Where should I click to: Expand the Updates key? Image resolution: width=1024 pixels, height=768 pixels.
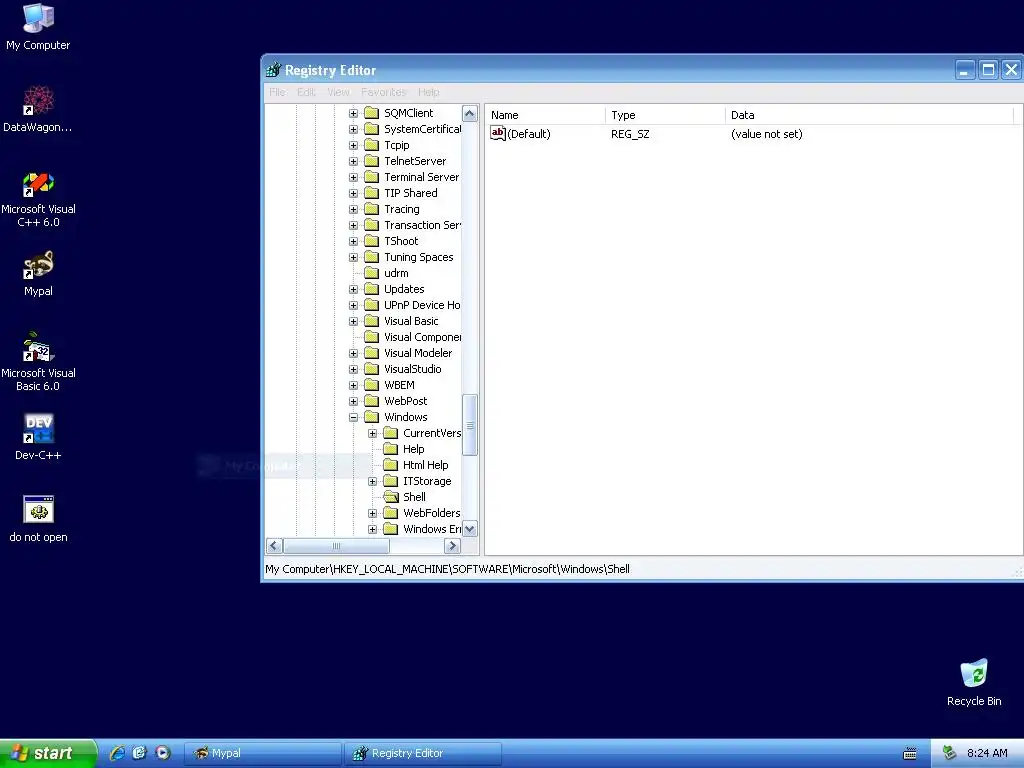coord(353,289)
